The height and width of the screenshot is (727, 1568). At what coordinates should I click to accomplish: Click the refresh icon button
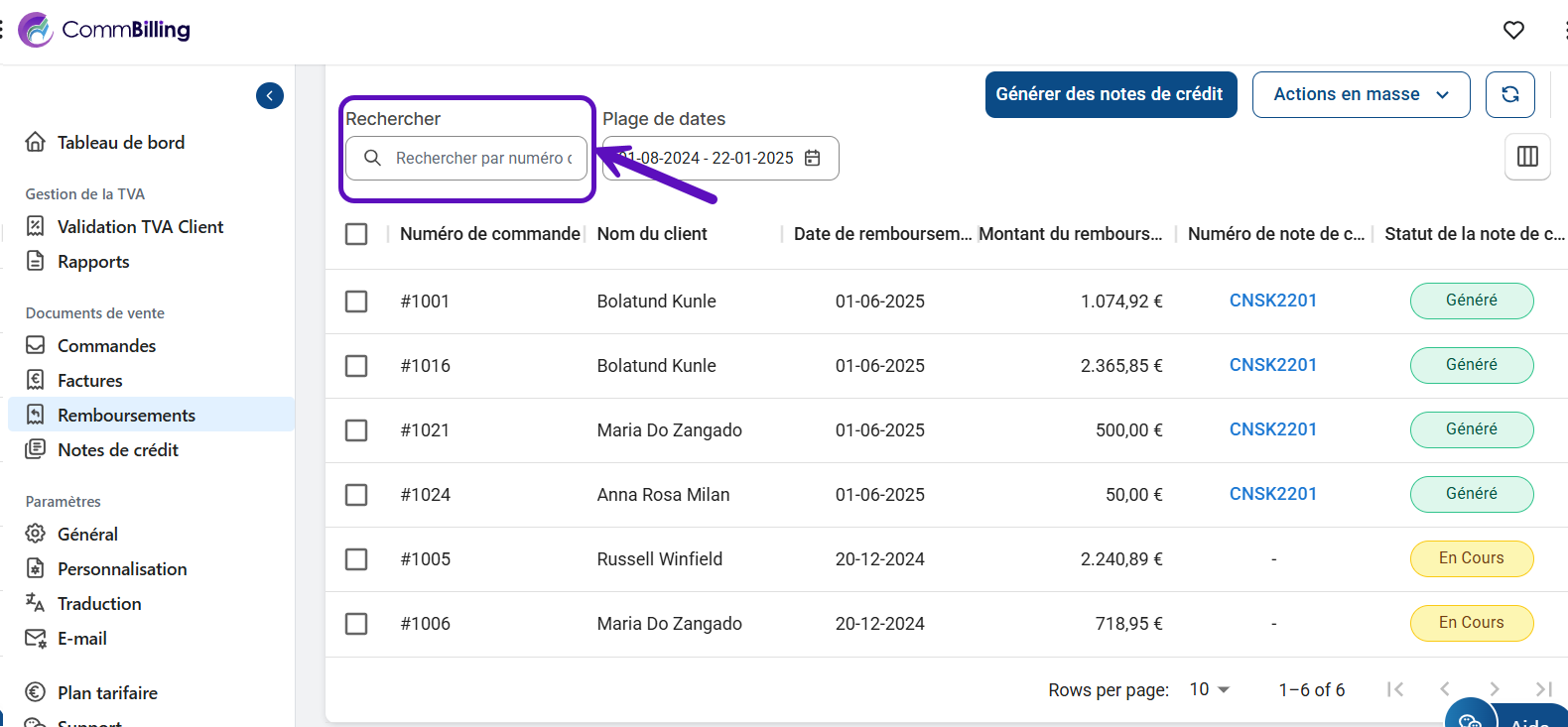pyautogui.click(x=1509, y=94)
